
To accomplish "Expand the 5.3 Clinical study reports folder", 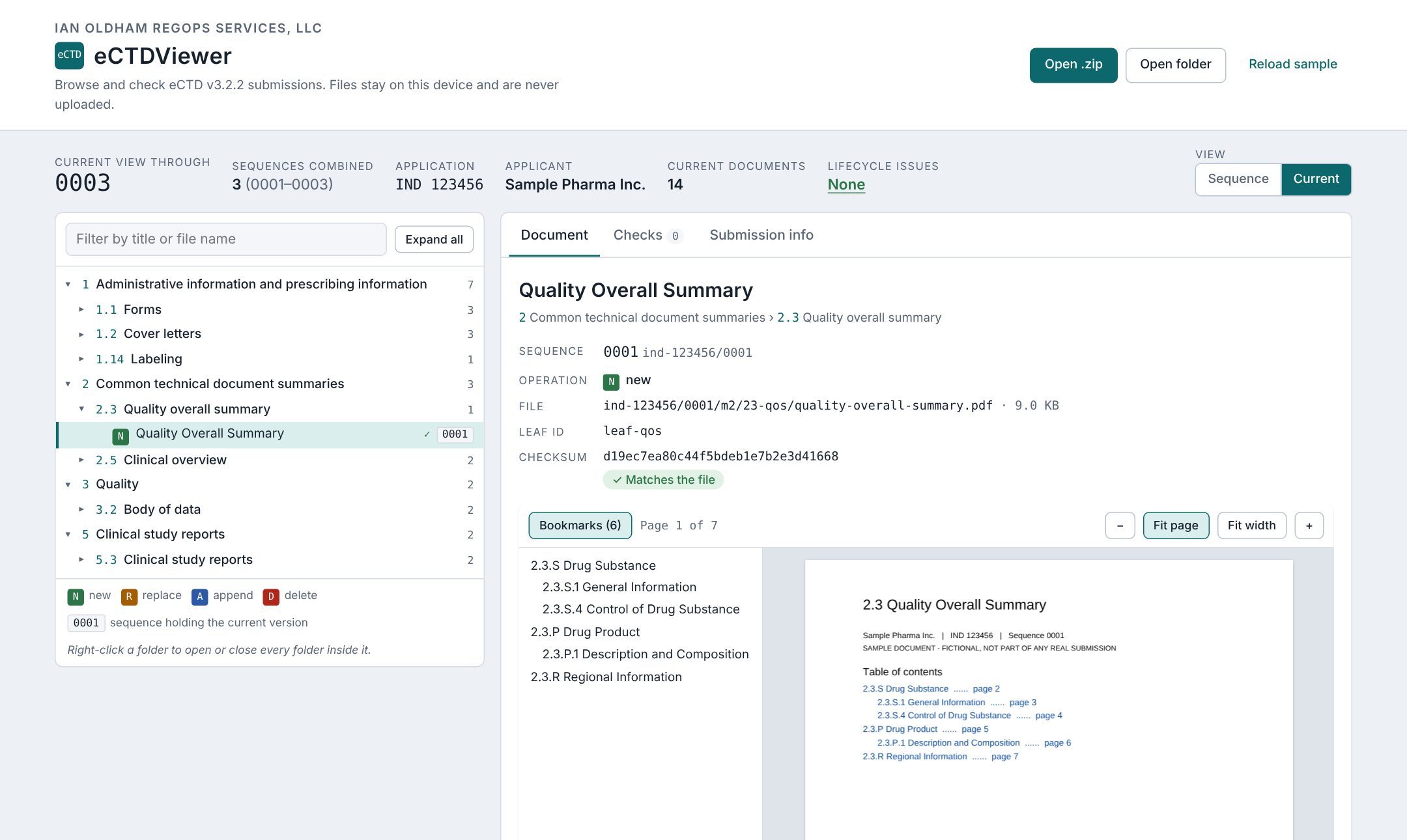I will pos(81,559).
